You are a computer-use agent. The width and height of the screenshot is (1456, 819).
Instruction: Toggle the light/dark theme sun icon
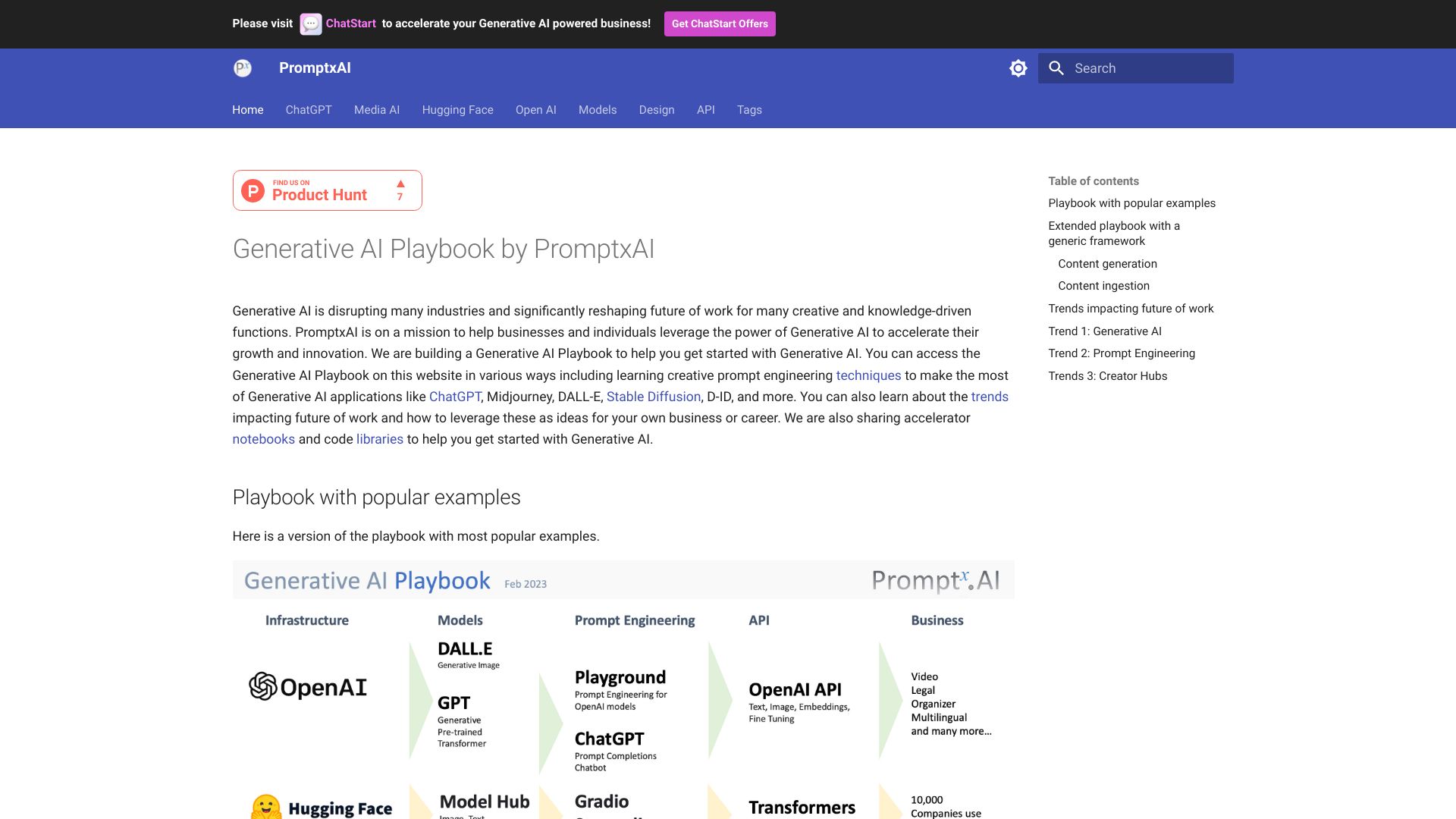(1018, 67)
